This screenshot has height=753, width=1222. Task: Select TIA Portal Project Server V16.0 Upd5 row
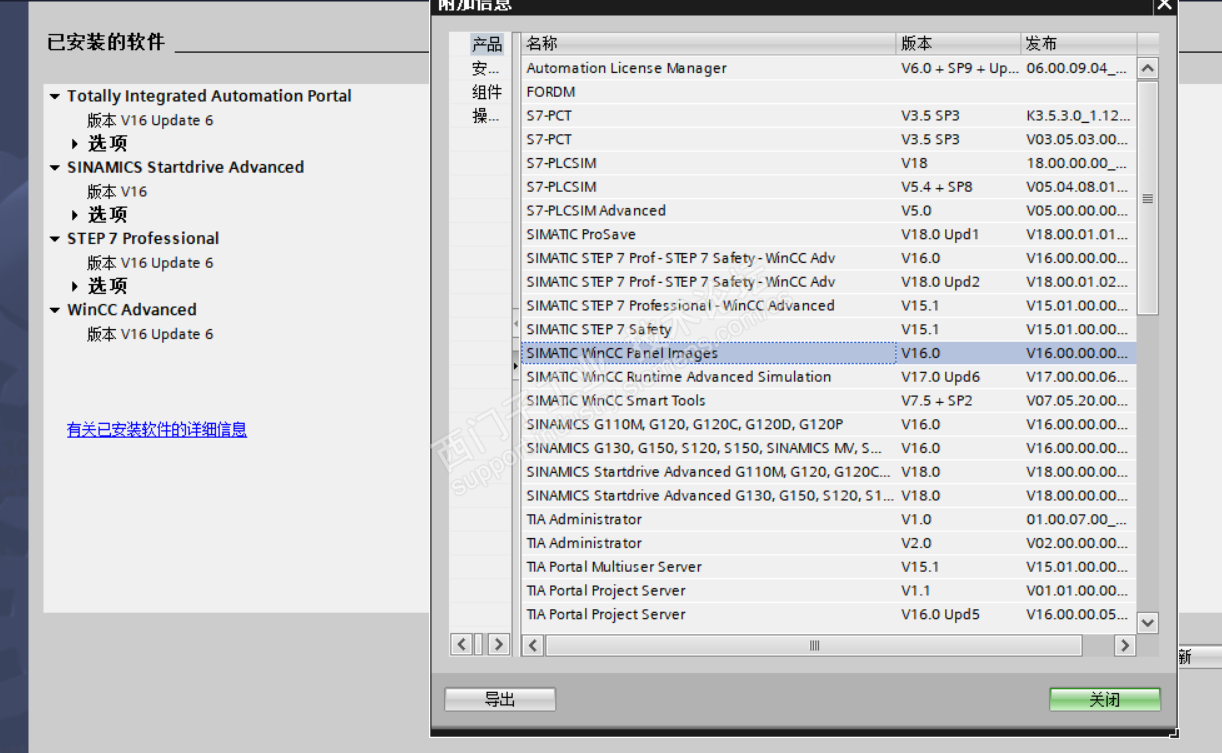point(828,615)
